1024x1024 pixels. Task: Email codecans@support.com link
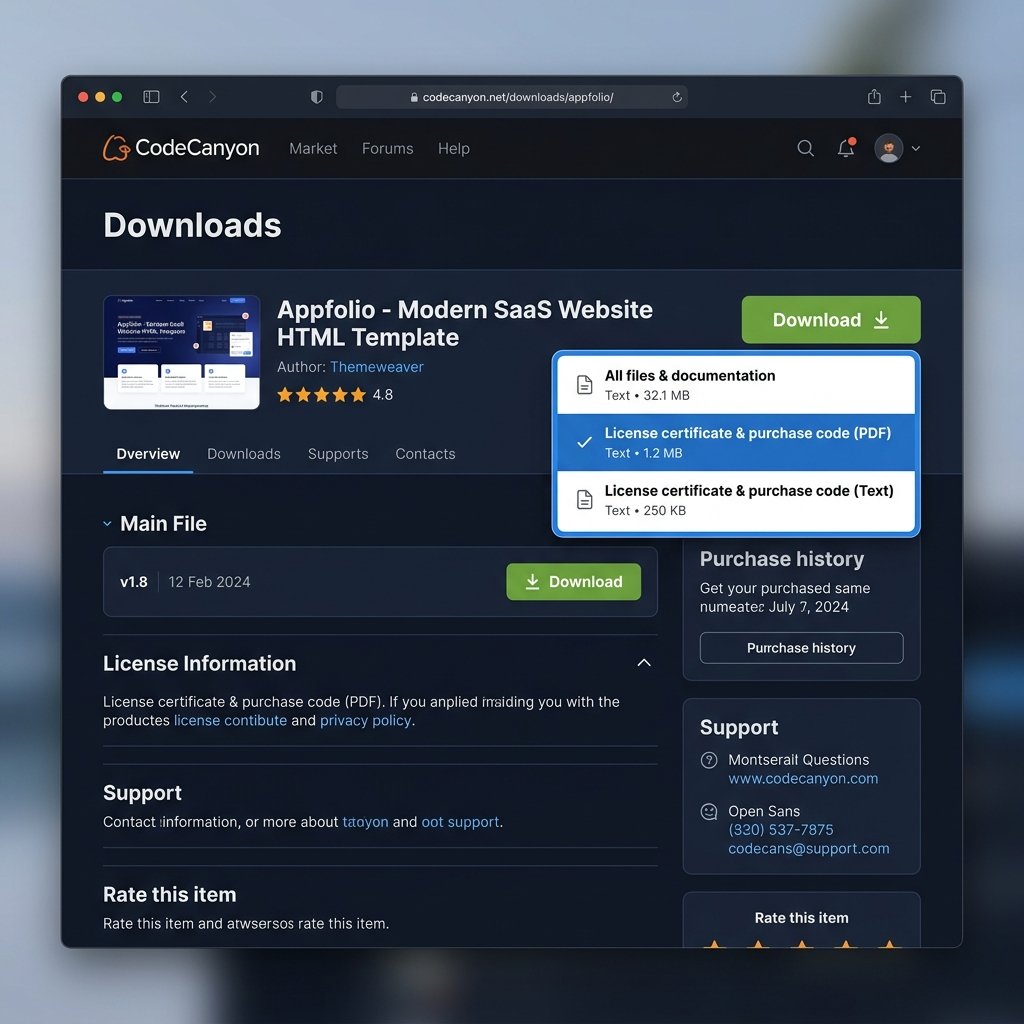click(808, 849)
